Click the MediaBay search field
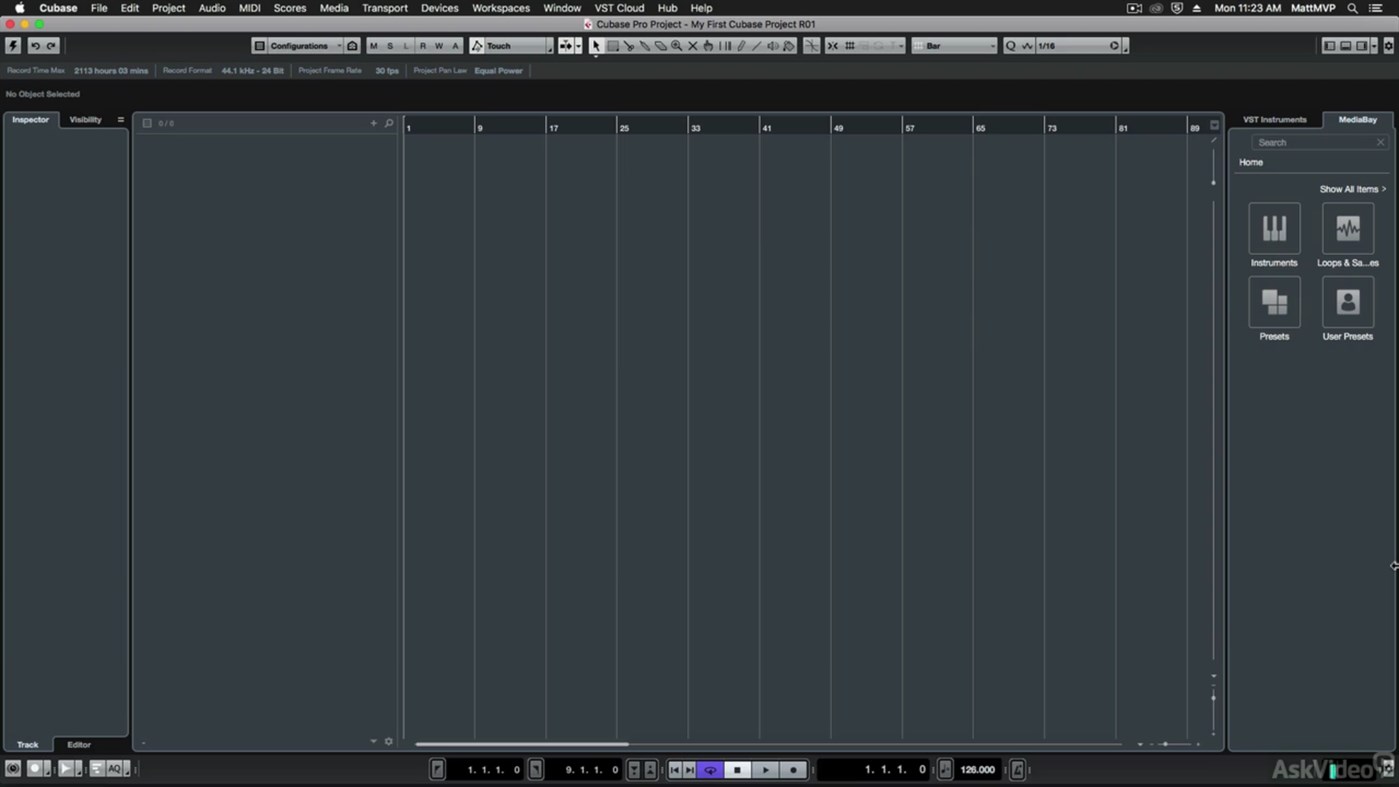Viewport: 1399px width, 787px height. pyautogui.click(x=1315, y=142)
